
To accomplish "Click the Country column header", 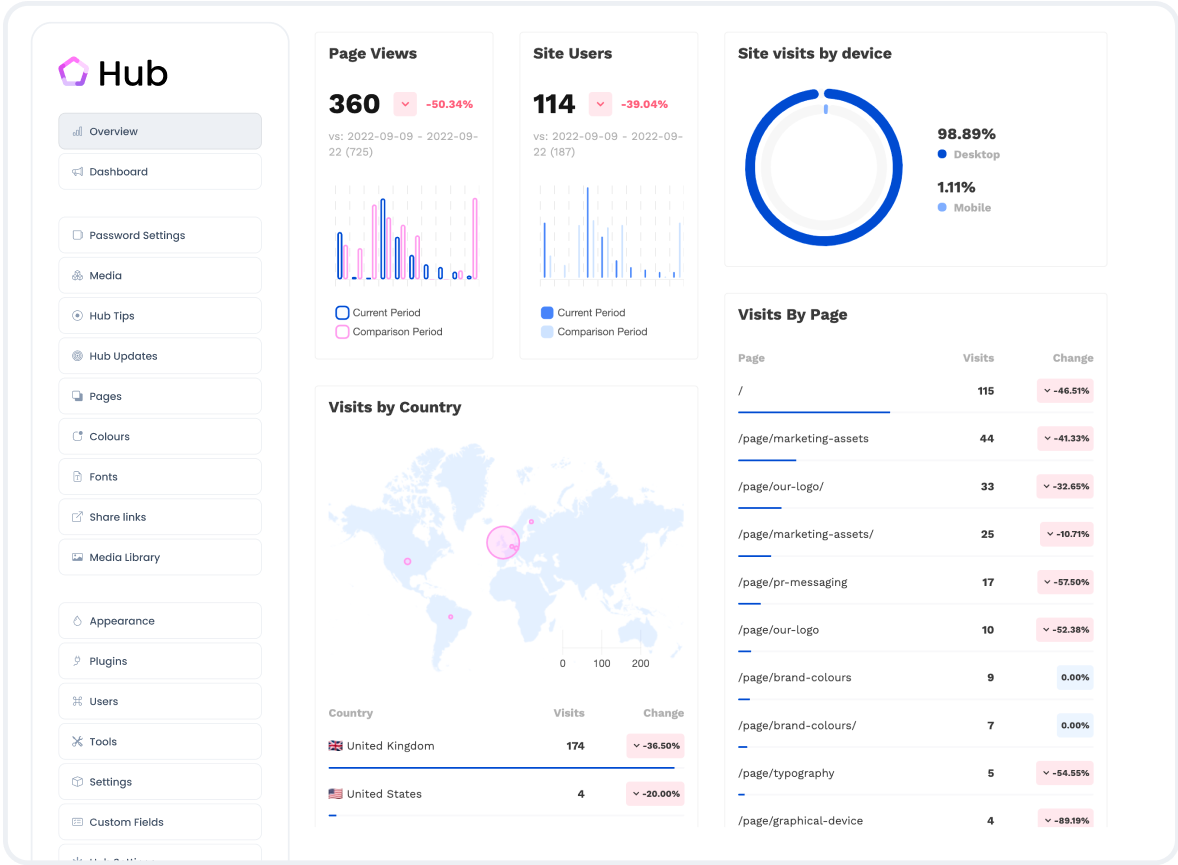I will tap(350, 713).
